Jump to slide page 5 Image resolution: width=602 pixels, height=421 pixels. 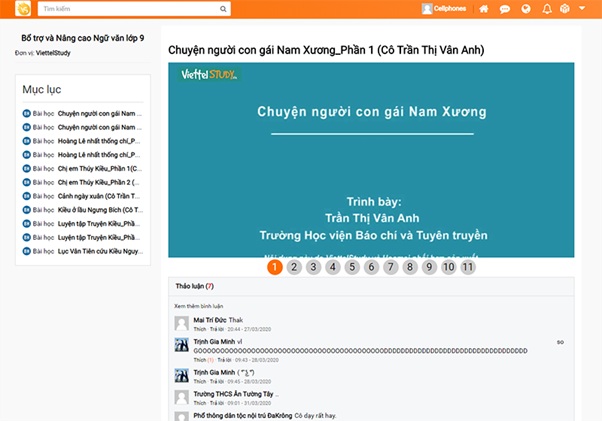click(x=351, y=267)
